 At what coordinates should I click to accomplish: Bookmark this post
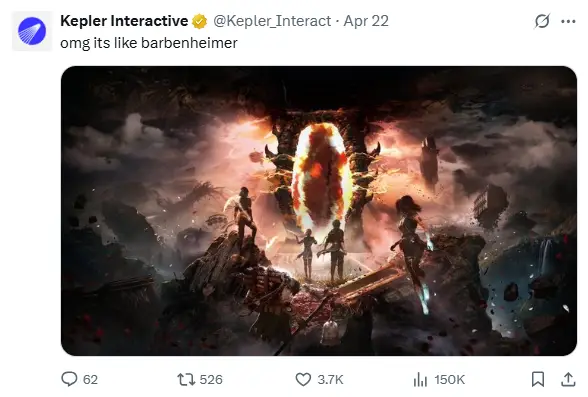pos(538,379)
